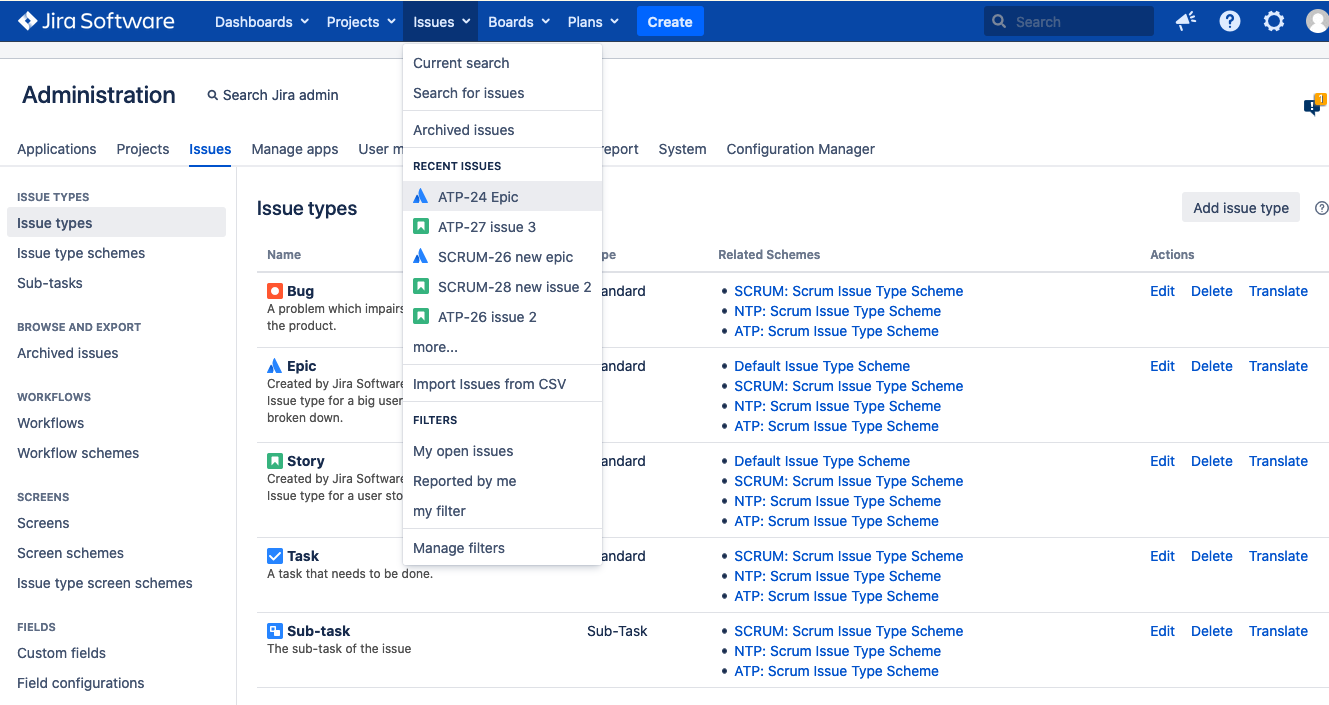1329x705 pixels.
Task: Click the Story issue type icon
Action: click(275, 461)
